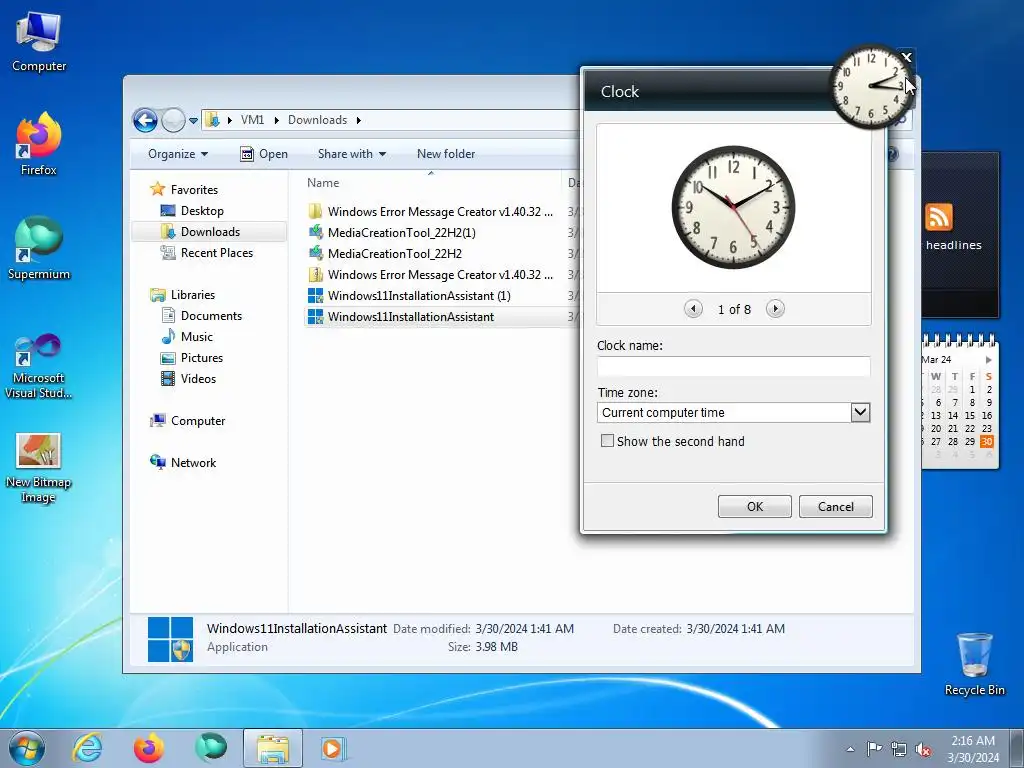
Task: Select Computer in the navigation pane
Action: tap(197, 421)
